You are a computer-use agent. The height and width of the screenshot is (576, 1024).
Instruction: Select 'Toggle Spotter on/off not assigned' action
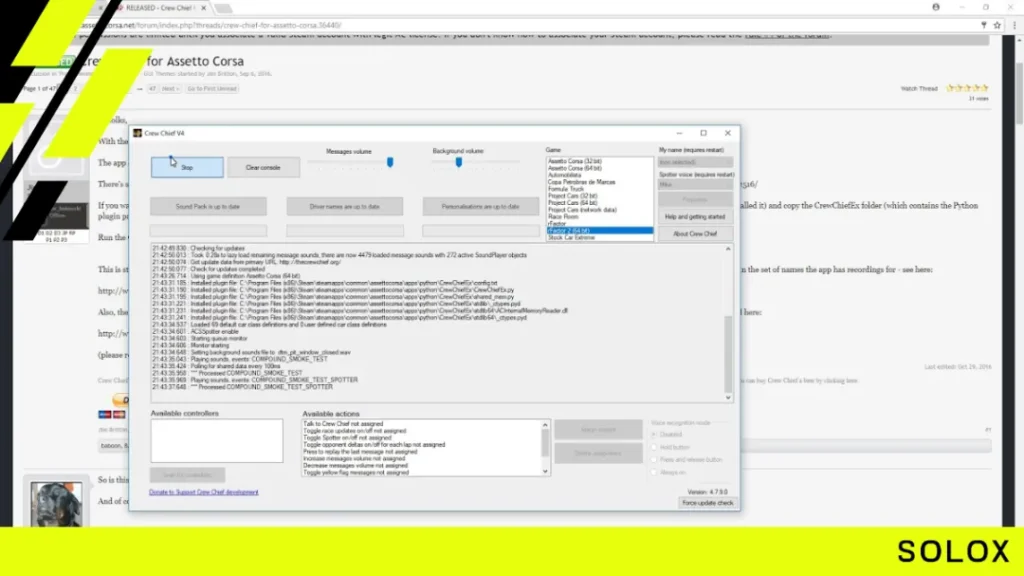(x=347, y=438)
